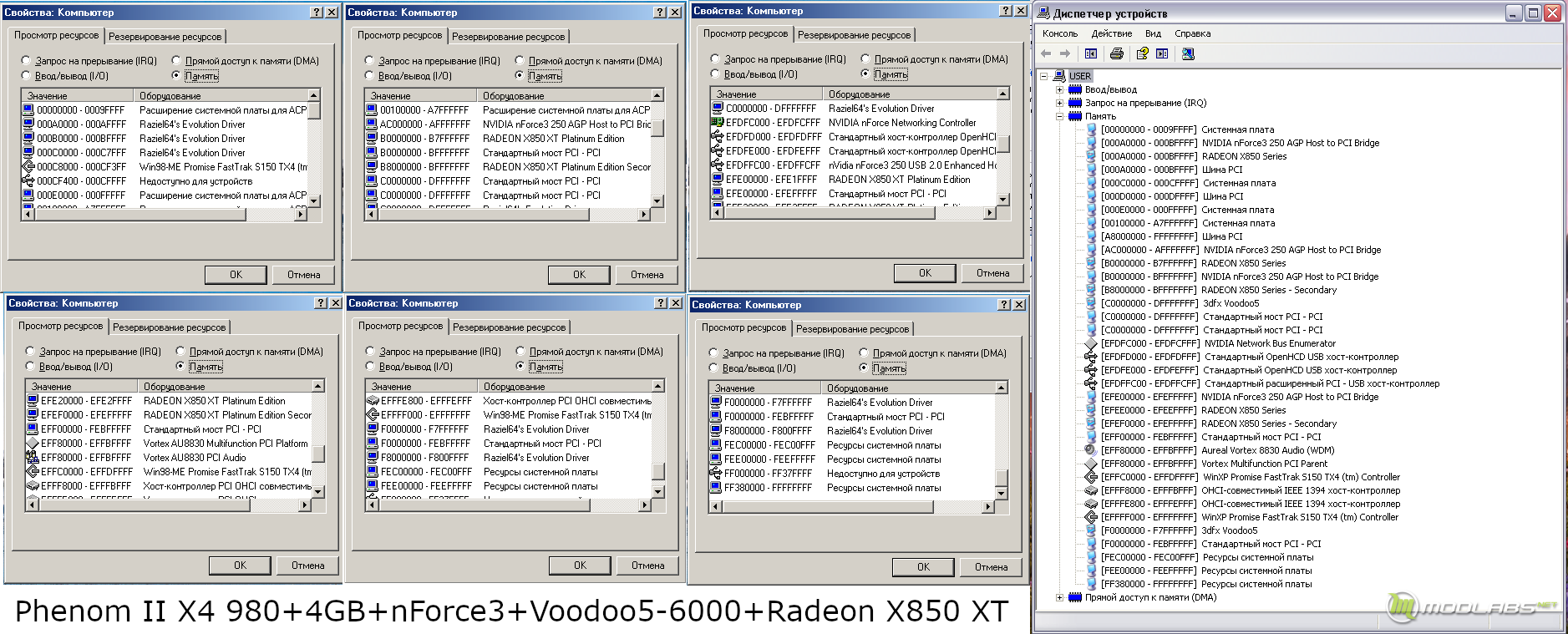Click title bar help button in nForce Networking dialog

click(x=1005, y=11)
